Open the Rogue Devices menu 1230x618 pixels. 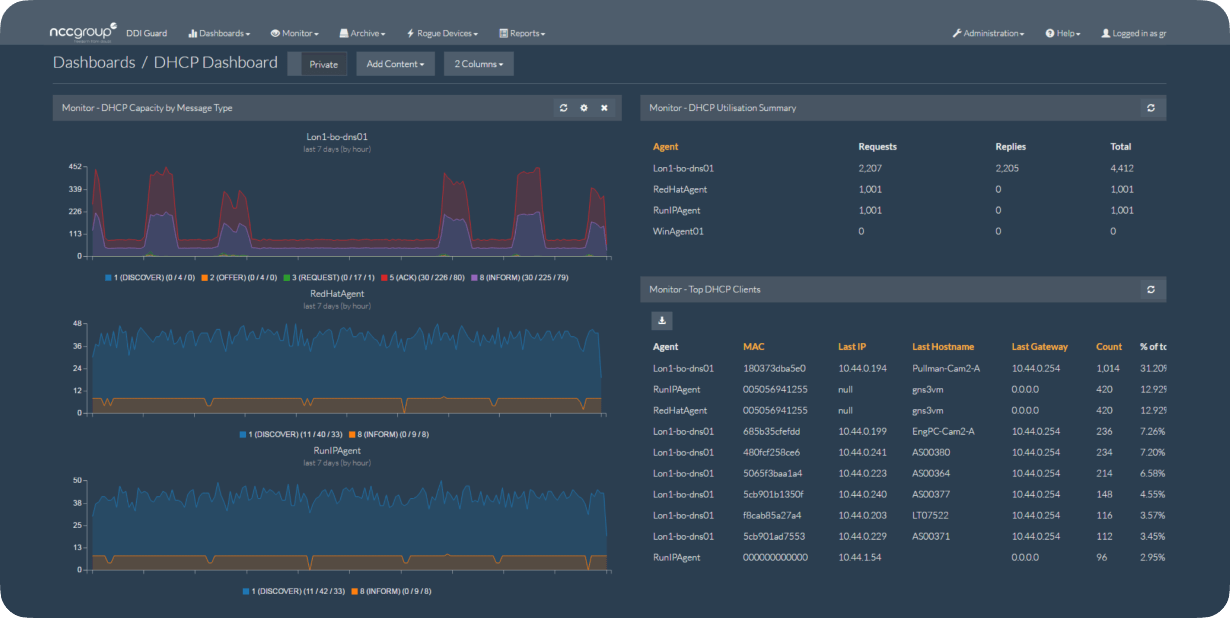(442, 33)
